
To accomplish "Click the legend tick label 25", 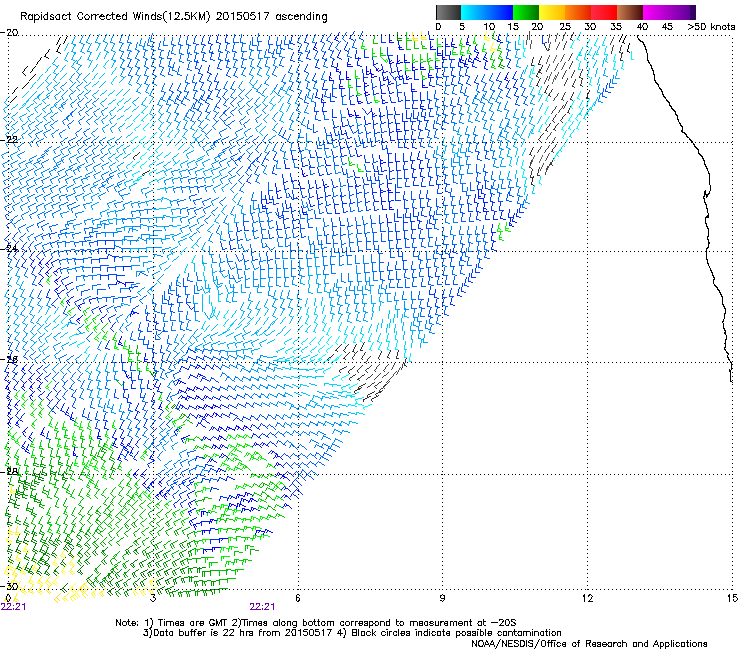I will pos(565,27).
